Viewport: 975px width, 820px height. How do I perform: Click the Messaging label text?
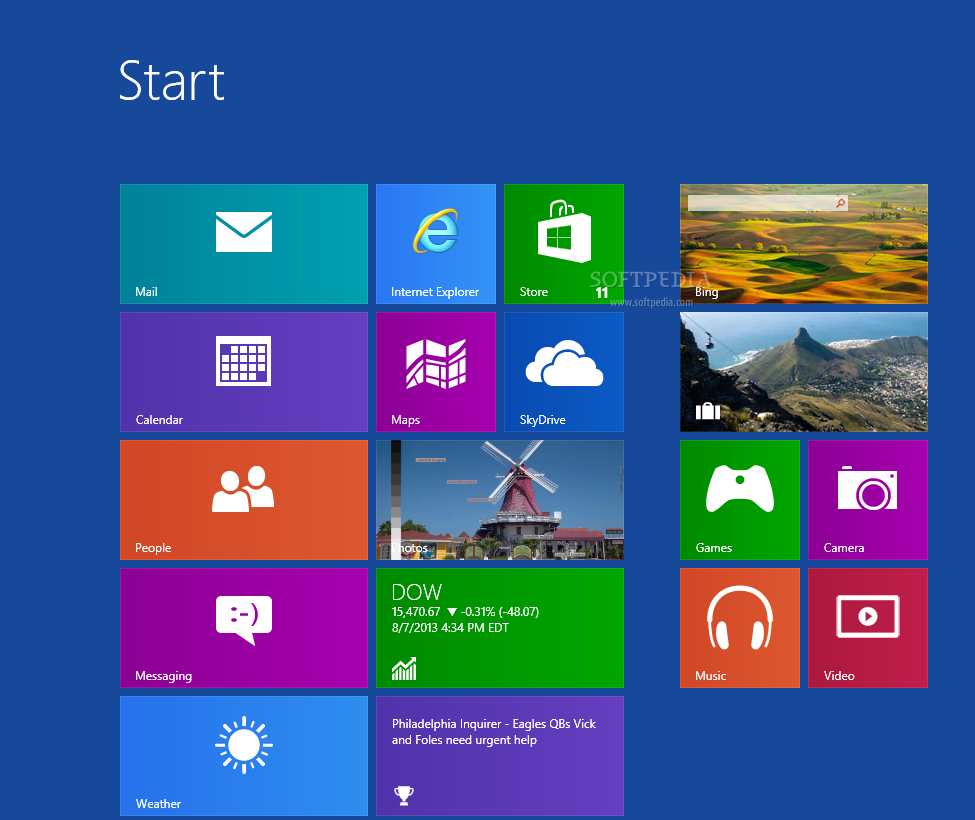click(164, 676)
